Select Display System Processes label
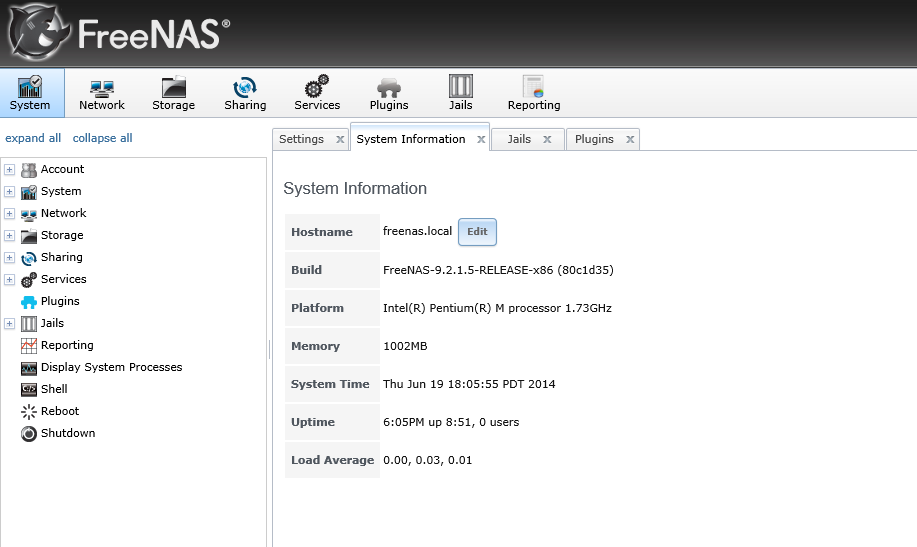The width and height of the screenshot is (917, 547). coord(112,367)
